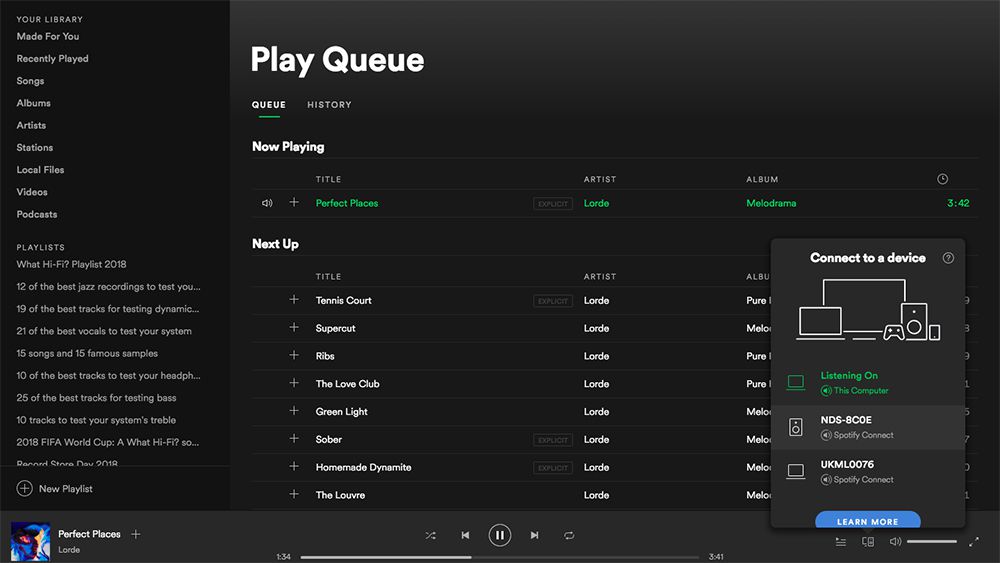Open Podcasts section
The image size is (1000, 563).
(37, 214)
